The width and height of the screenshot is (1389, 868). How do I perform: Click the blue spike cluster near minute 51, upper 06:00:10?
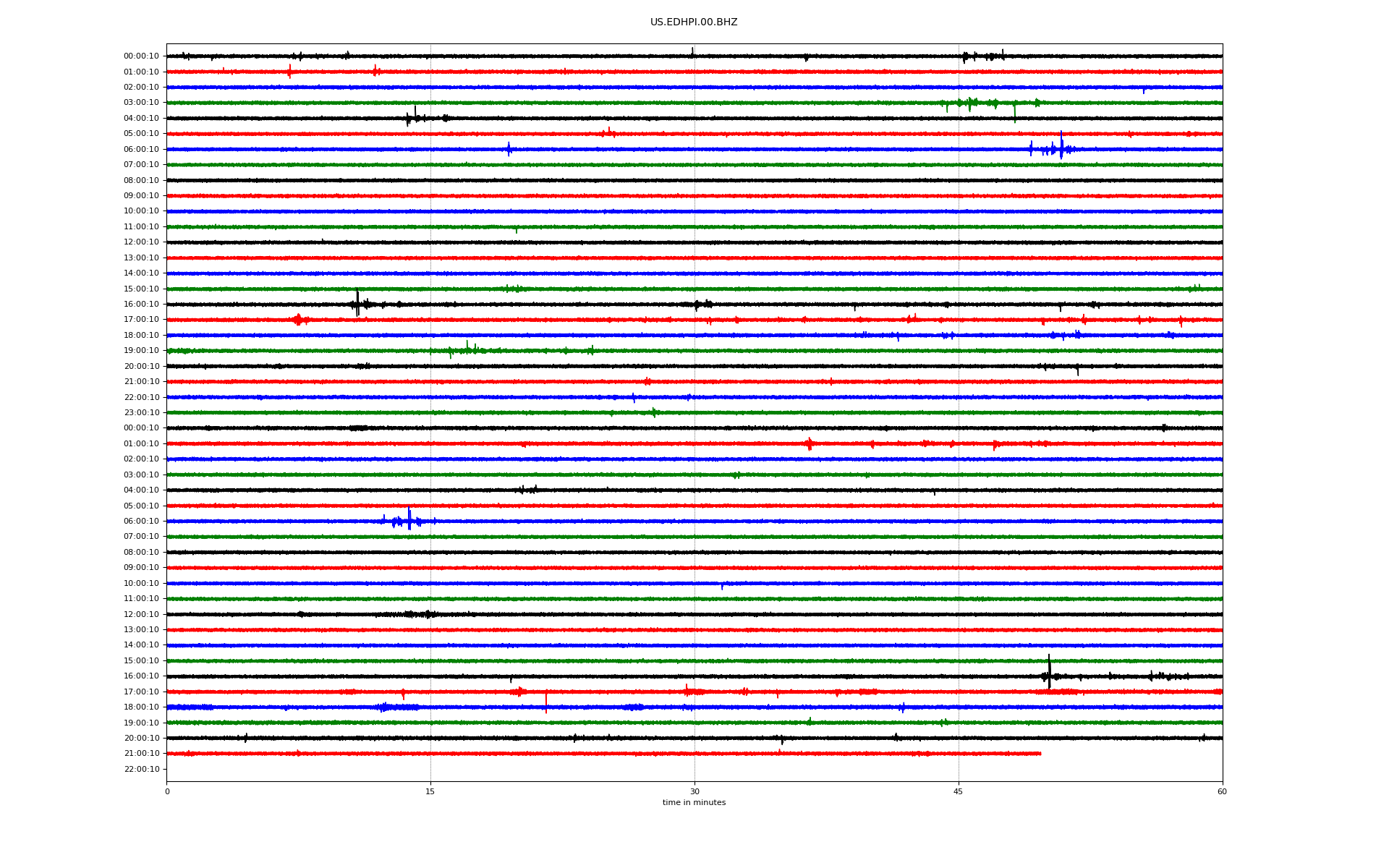(x=1061, y=147)
